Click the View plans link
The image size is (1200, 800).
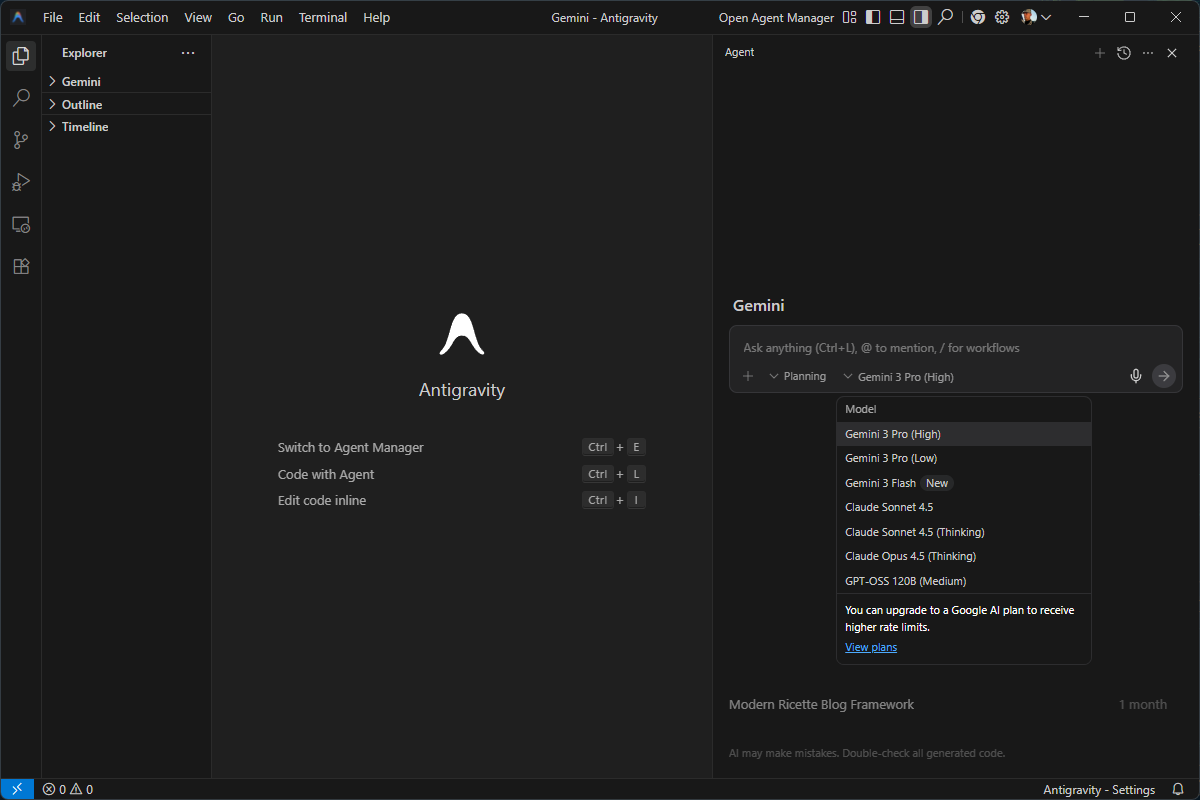871,647
